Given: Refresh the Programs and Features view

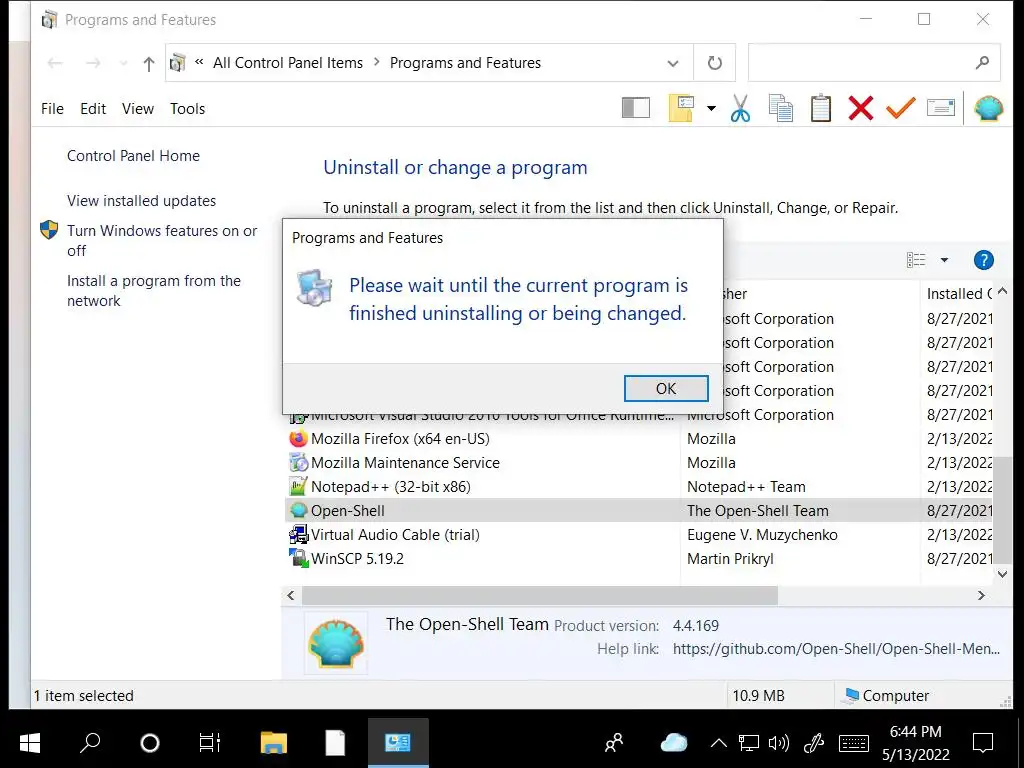Looking at the screenshot, I should [715, 63].
